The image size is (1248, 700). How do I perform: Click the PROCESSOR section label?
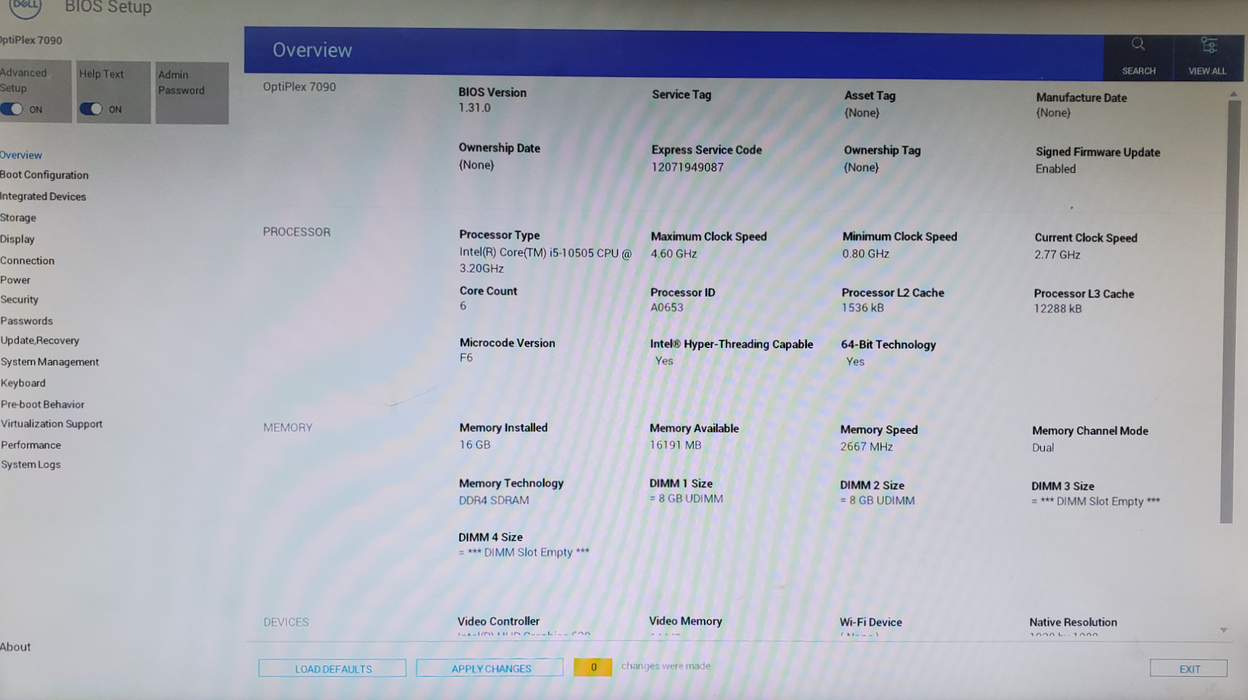(x=297, y=232)
